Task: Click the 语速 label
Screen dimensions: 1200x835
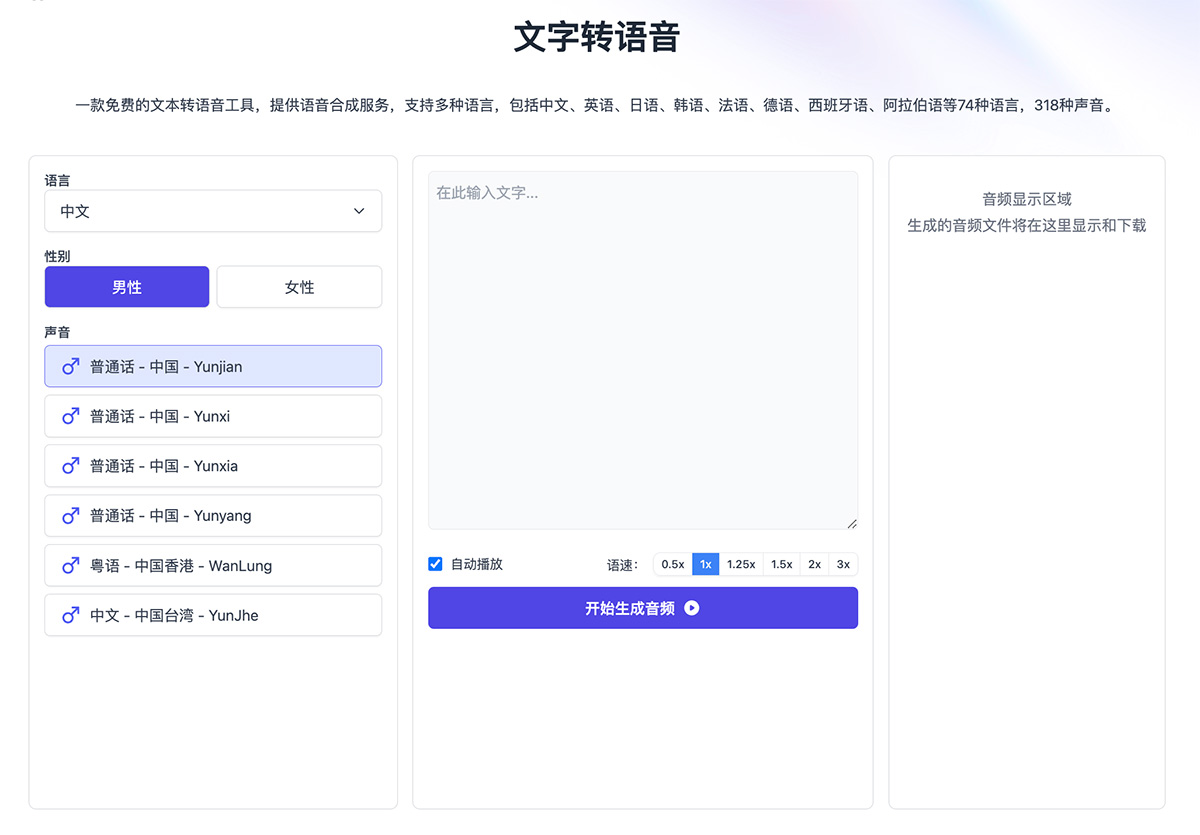Action: 622,565
